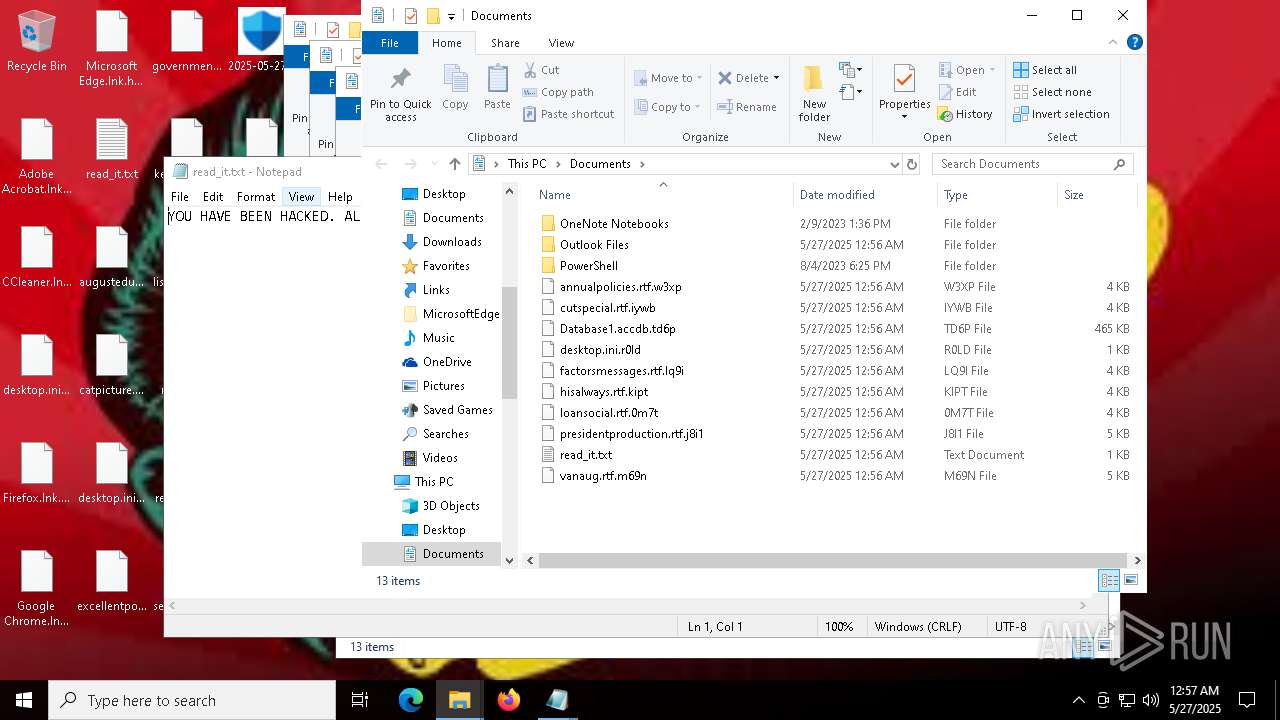Click the Cut scissors icon
The width and height of the screenshot is (1280, 720).
click(530, 70)
